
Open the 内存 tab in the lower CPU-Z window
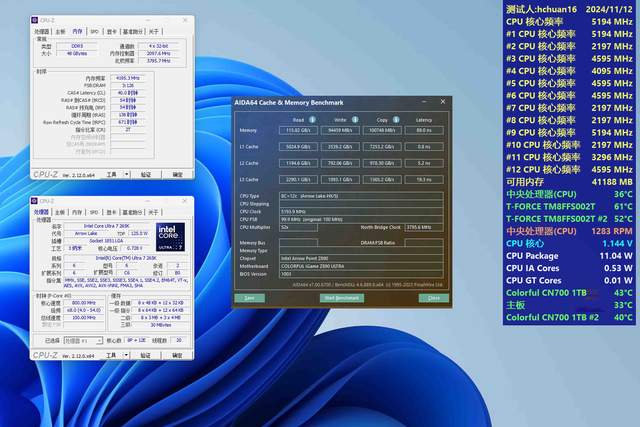pyautogui.click(x=77, y=212)
